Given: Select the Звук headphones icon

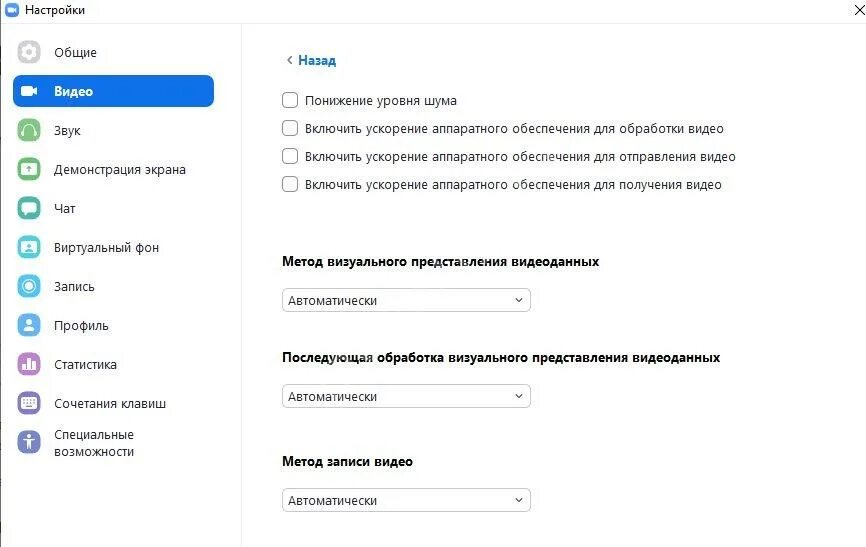Looking at the screenshot, I should [29, 130].
